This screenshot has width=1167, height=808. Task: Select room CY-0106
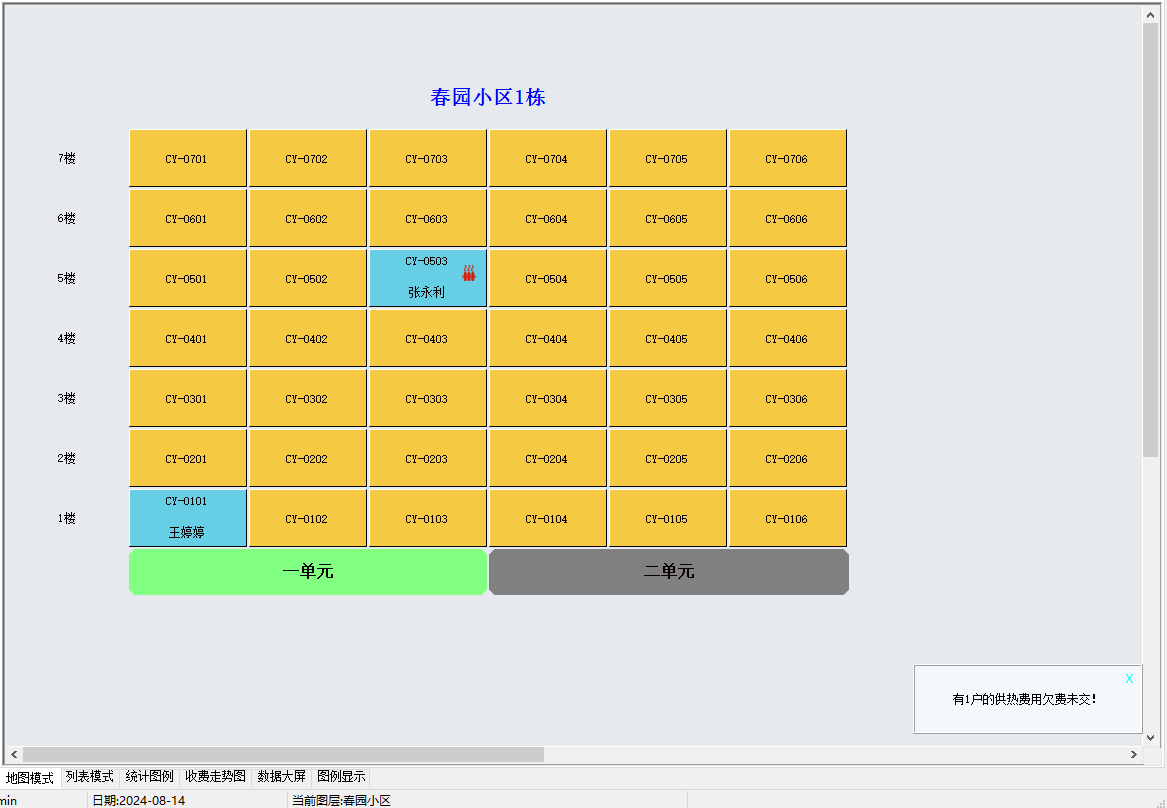pyautogui.click(x=787, y=518)
